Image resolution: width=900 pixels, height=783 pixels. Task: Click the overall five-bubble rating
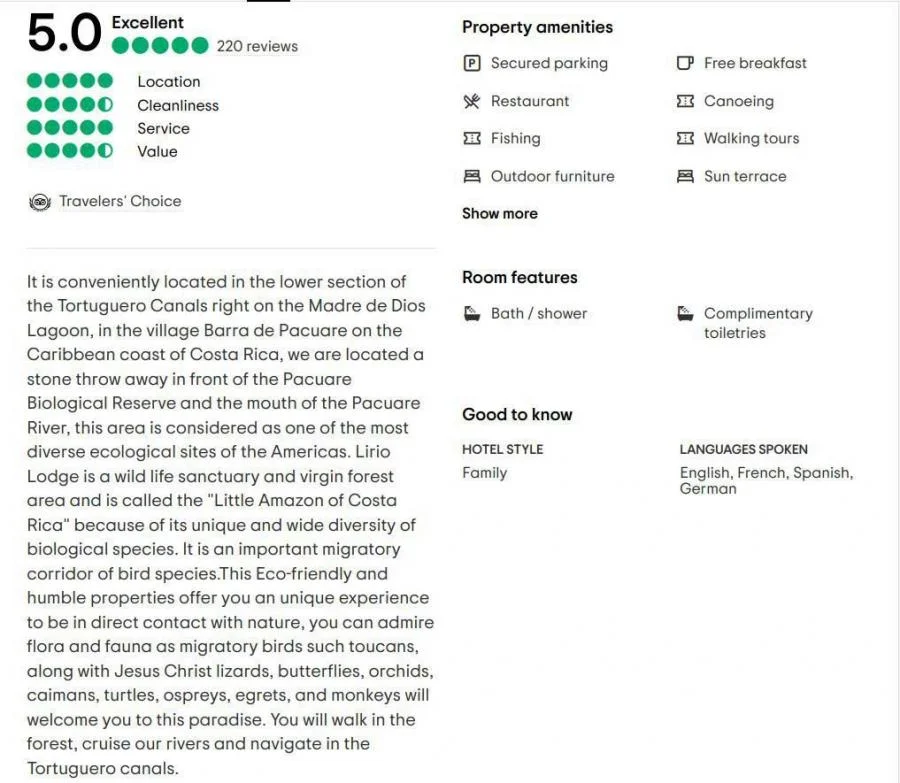tap(160, 46)
